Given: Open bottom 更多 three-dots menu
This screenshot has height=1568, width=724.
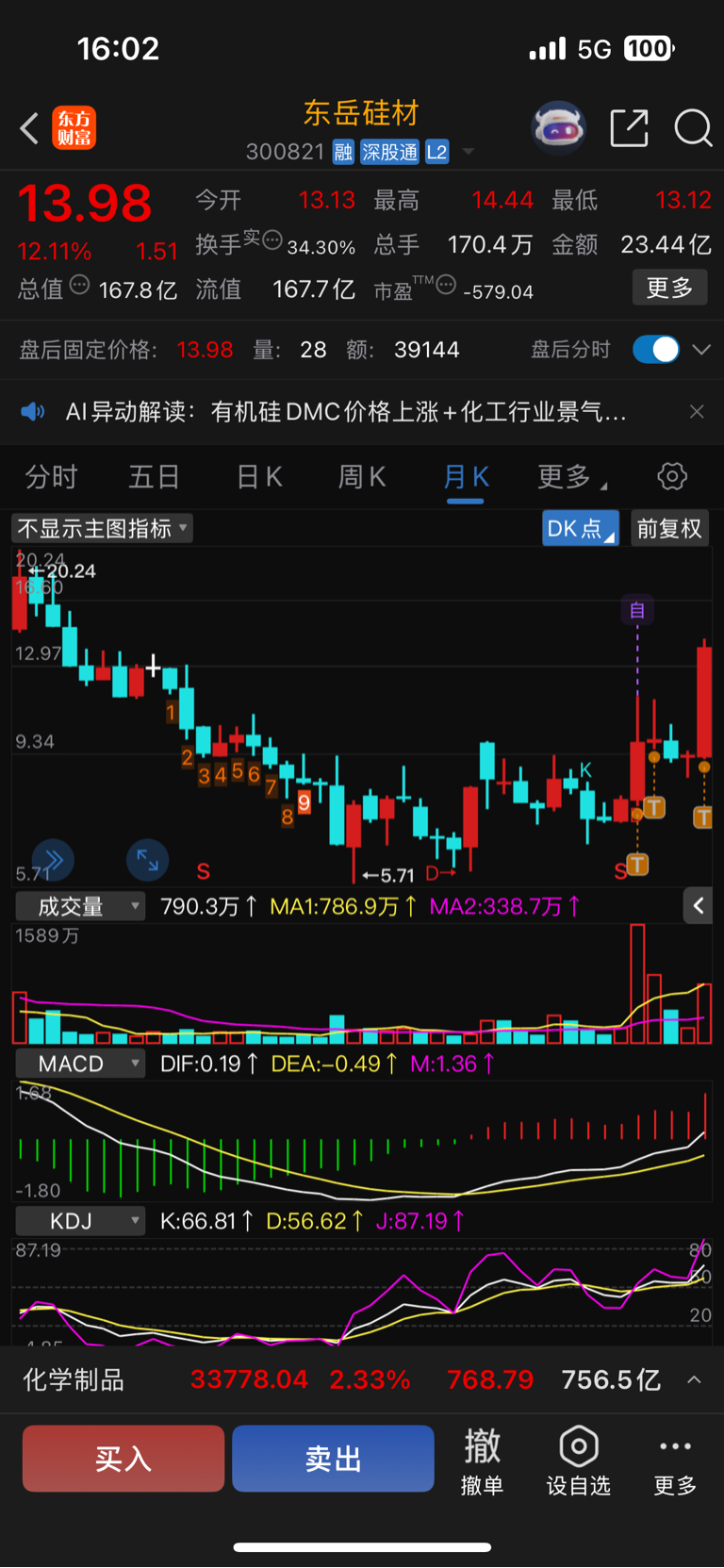Looking at the screenshot, I should click(676, 1461).
